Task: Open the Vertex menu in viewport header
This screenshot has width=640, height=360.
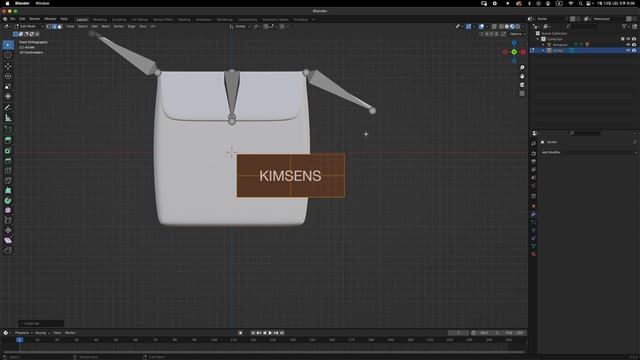Action: [119, 27]
